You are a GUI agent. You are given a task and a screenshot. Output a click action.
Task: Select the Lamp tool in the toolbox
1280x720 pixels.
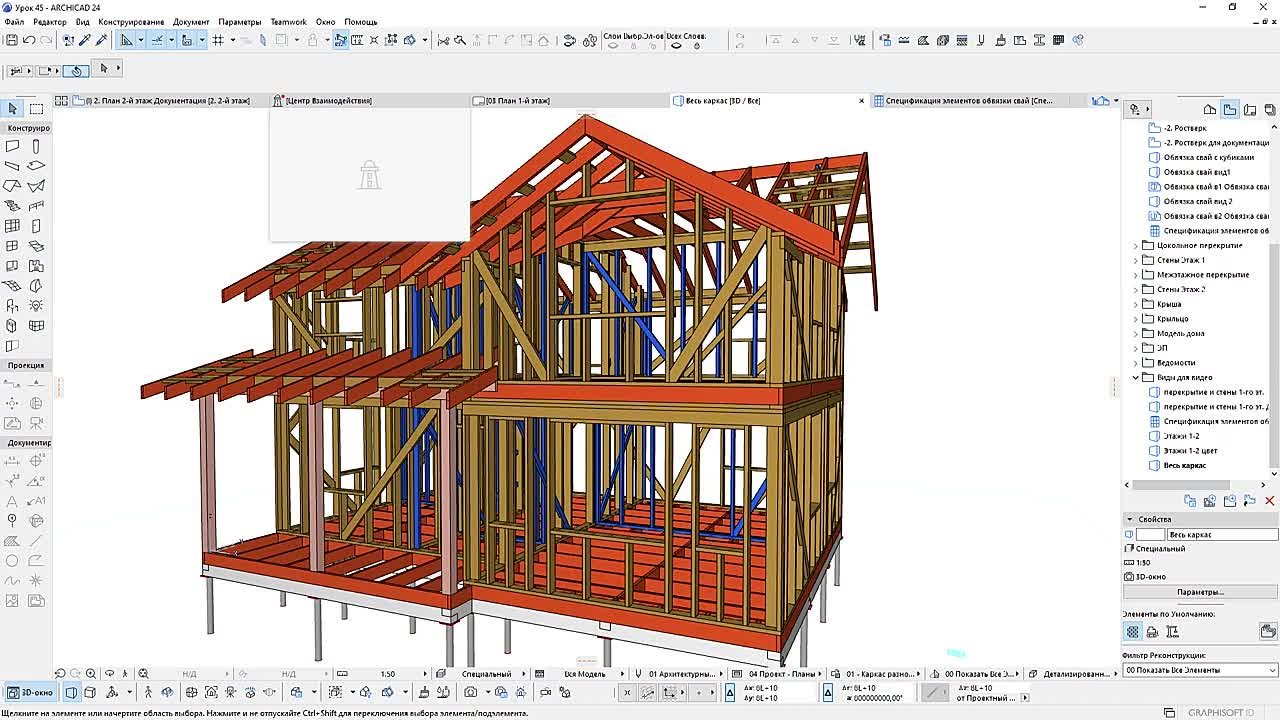37,306
